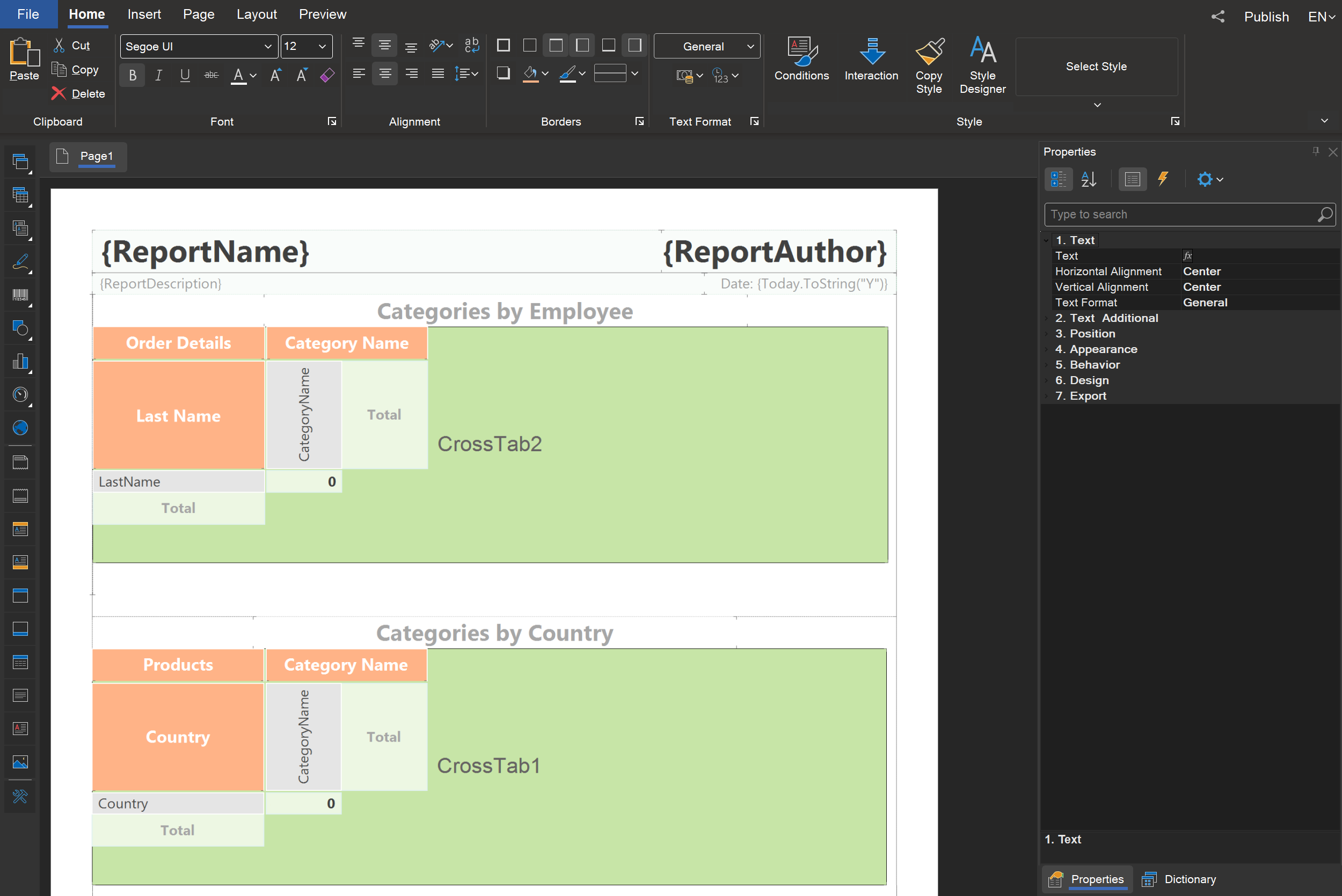Screen dimensions: 1342x896
Task: Toggle Underline formatting
Action: click(185, 75)
